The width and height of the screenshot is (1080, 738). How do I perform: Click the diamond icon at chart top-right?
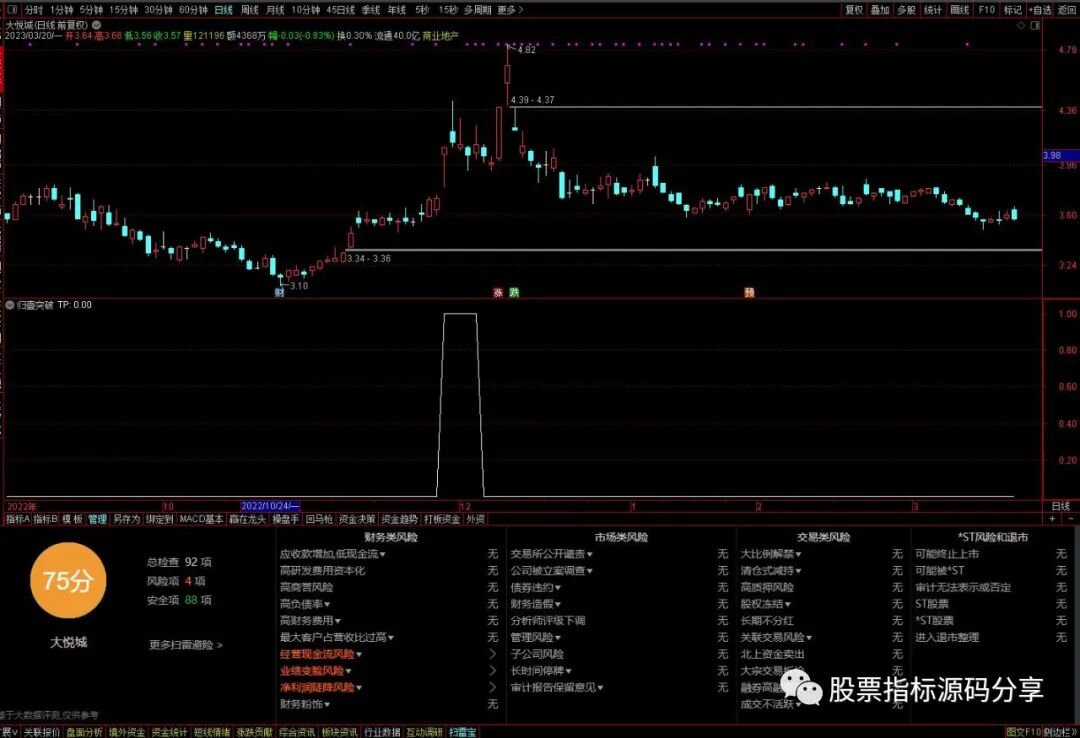click(1021, 25)
